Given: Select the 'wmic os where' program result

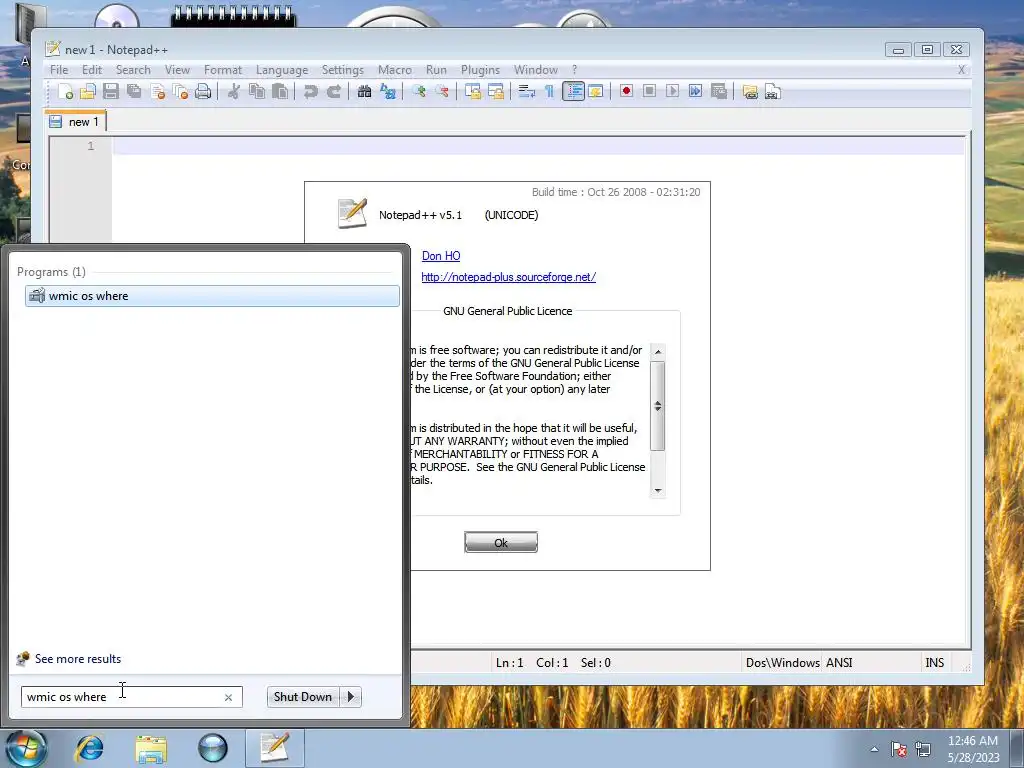Looking at the screenshot, I should tap(212, 296).
